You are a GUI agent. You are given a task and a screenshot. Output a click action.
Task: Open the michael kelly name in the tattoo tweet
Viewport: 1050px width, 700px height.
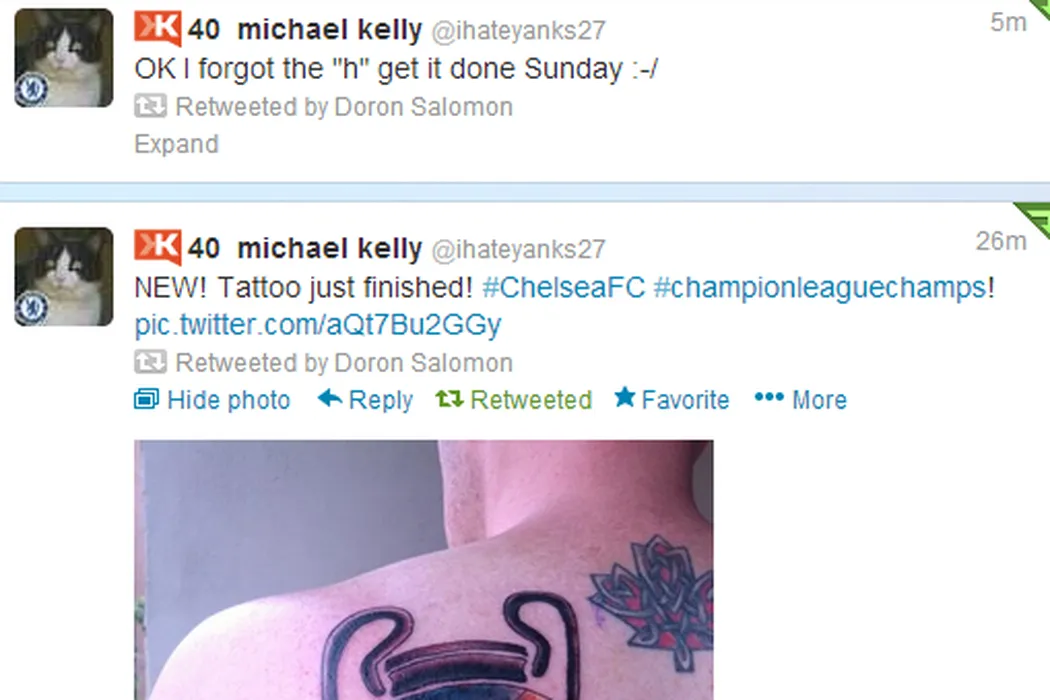click(329, 249)
